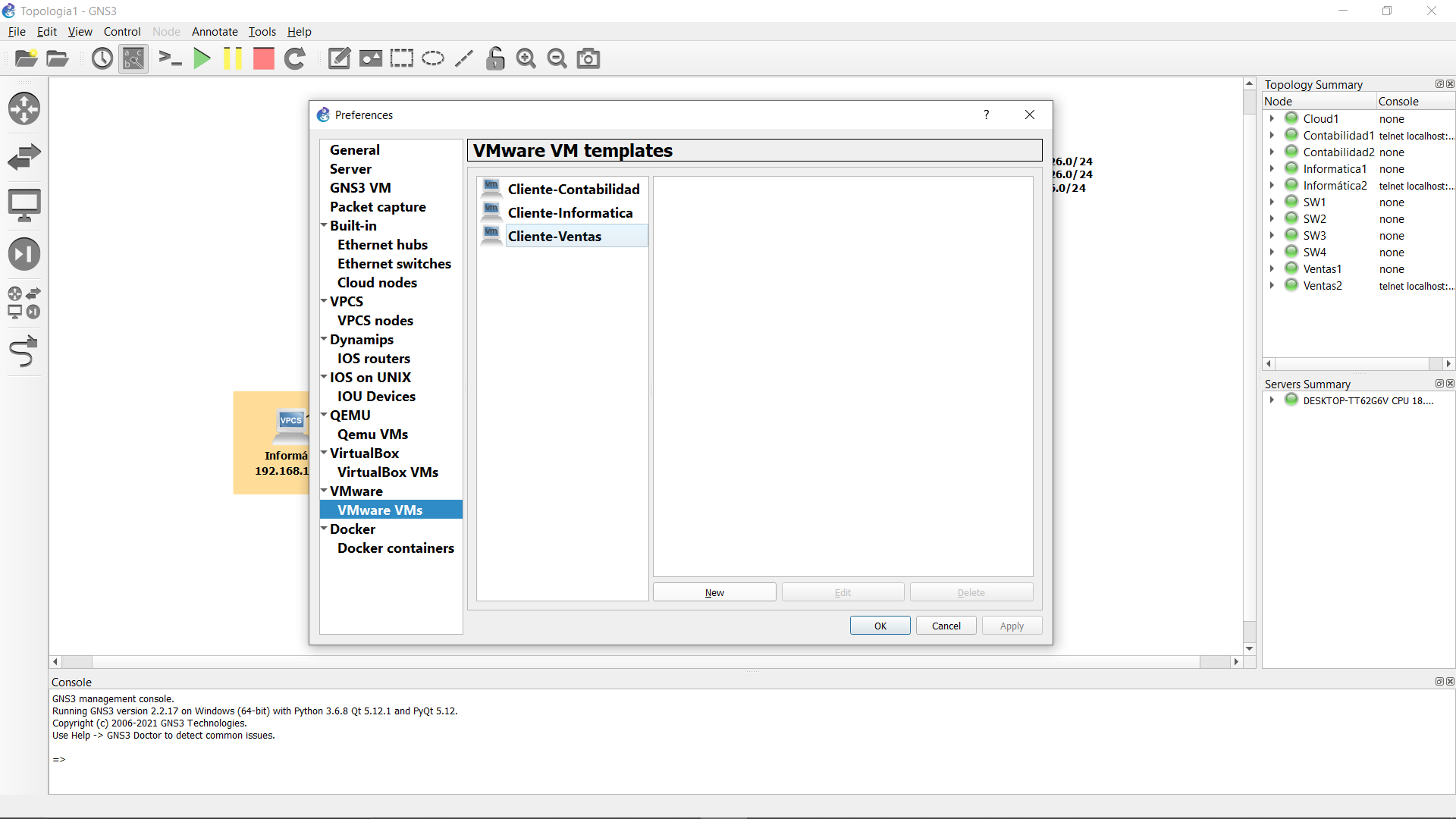The image size is (1456, 819).
Task: Click the yellow Suspend all nodes icon
Action: (x=233, y=58)
